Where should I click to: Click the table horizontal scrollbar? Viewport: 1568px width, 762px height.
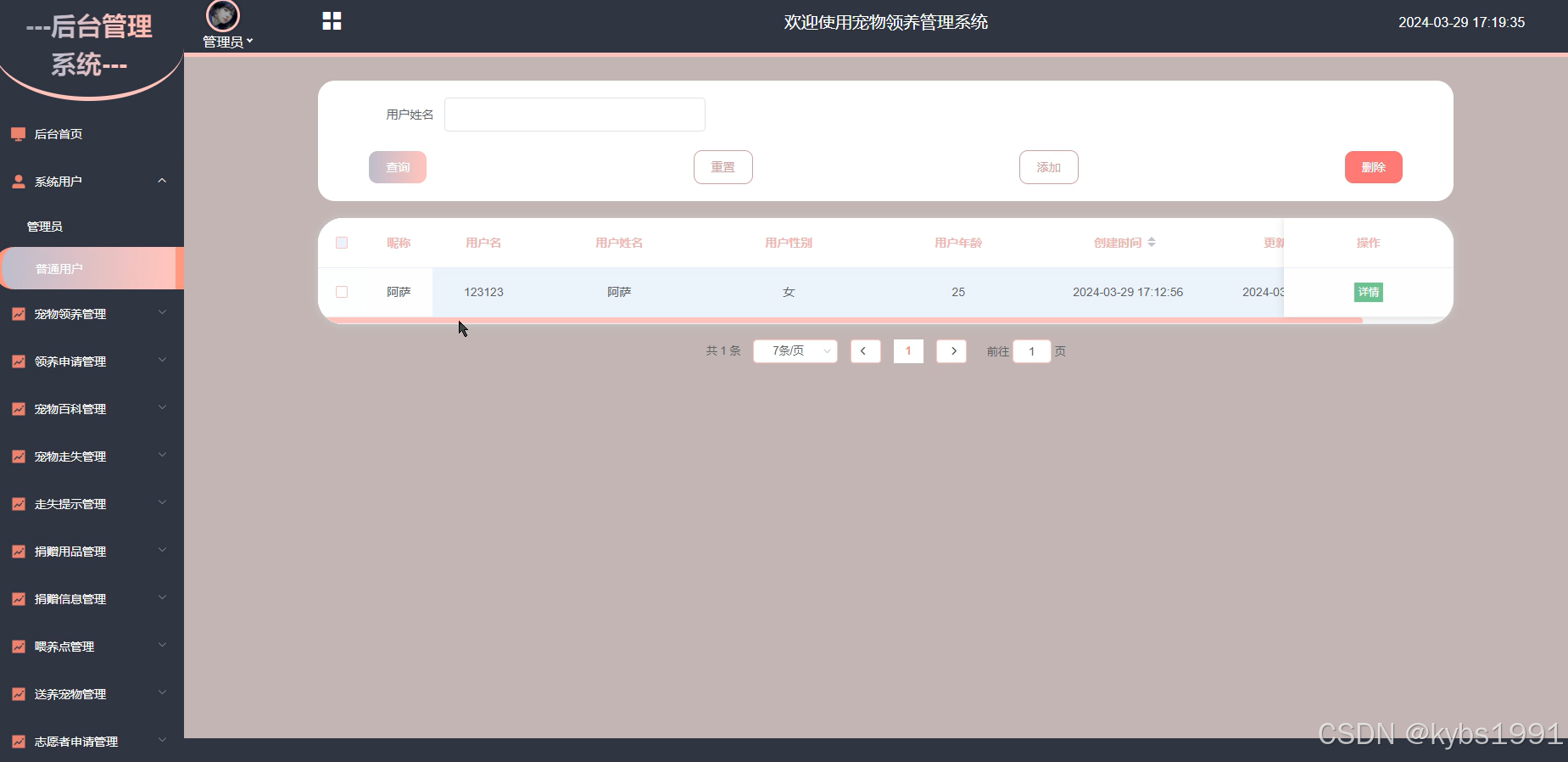tap(845, 321)
